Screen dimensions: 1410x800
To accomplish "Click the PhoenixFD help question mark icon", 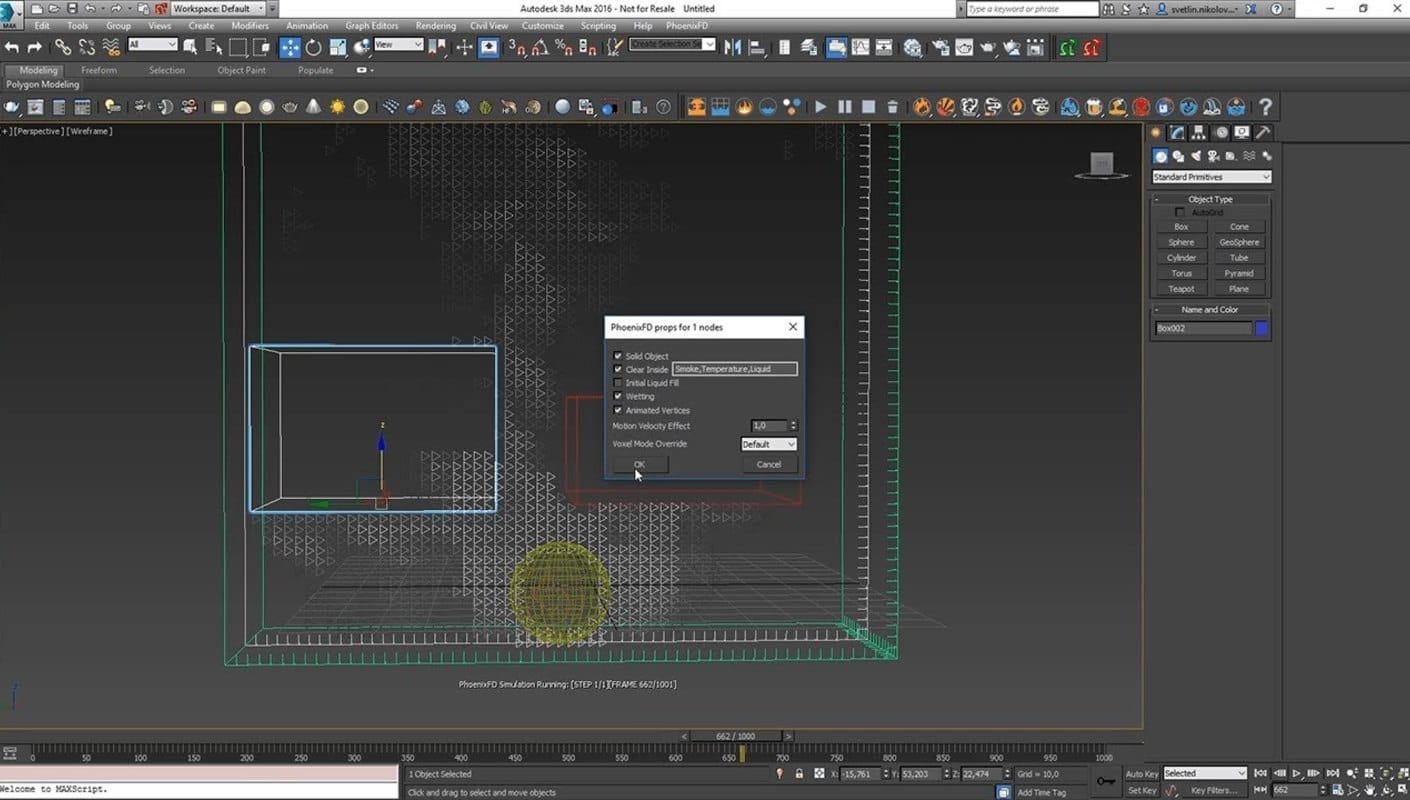I will tap(1265, 107).
